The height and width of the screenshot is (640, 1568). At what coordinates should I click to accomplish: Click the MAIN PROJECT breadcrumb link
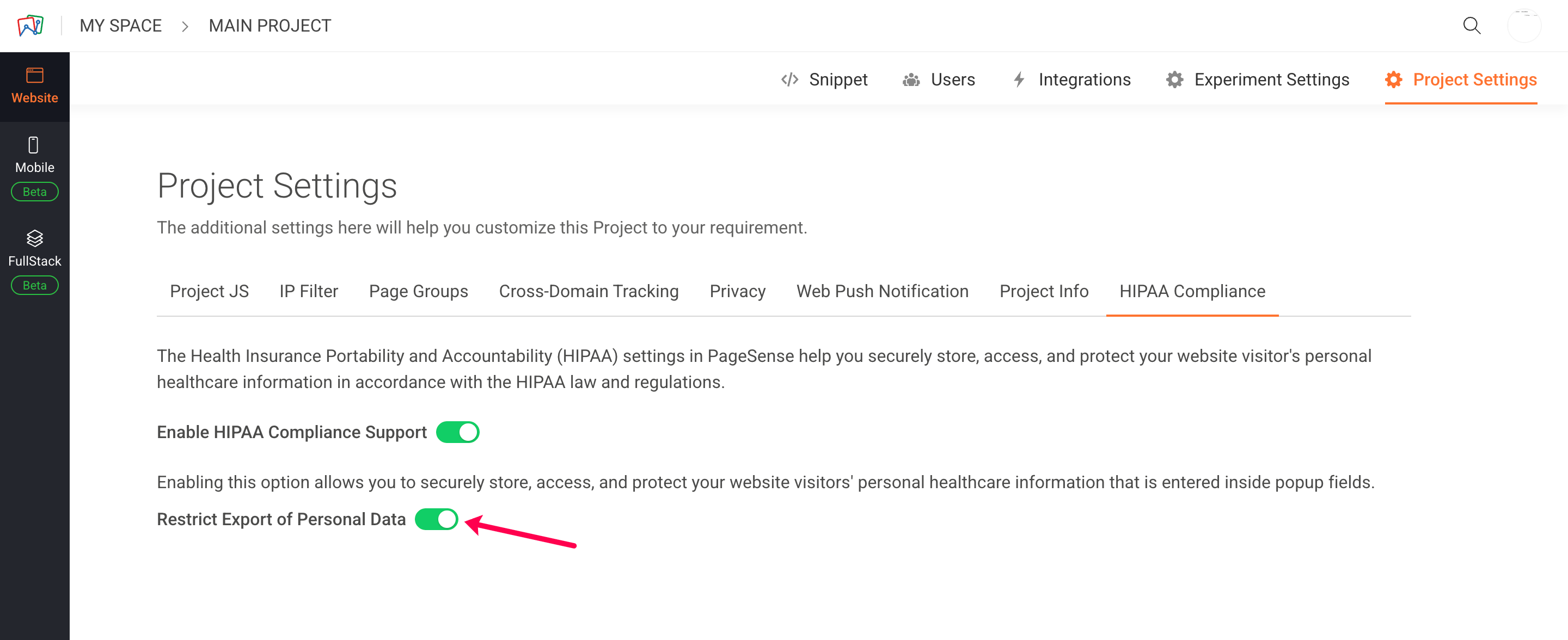(269, 26)
